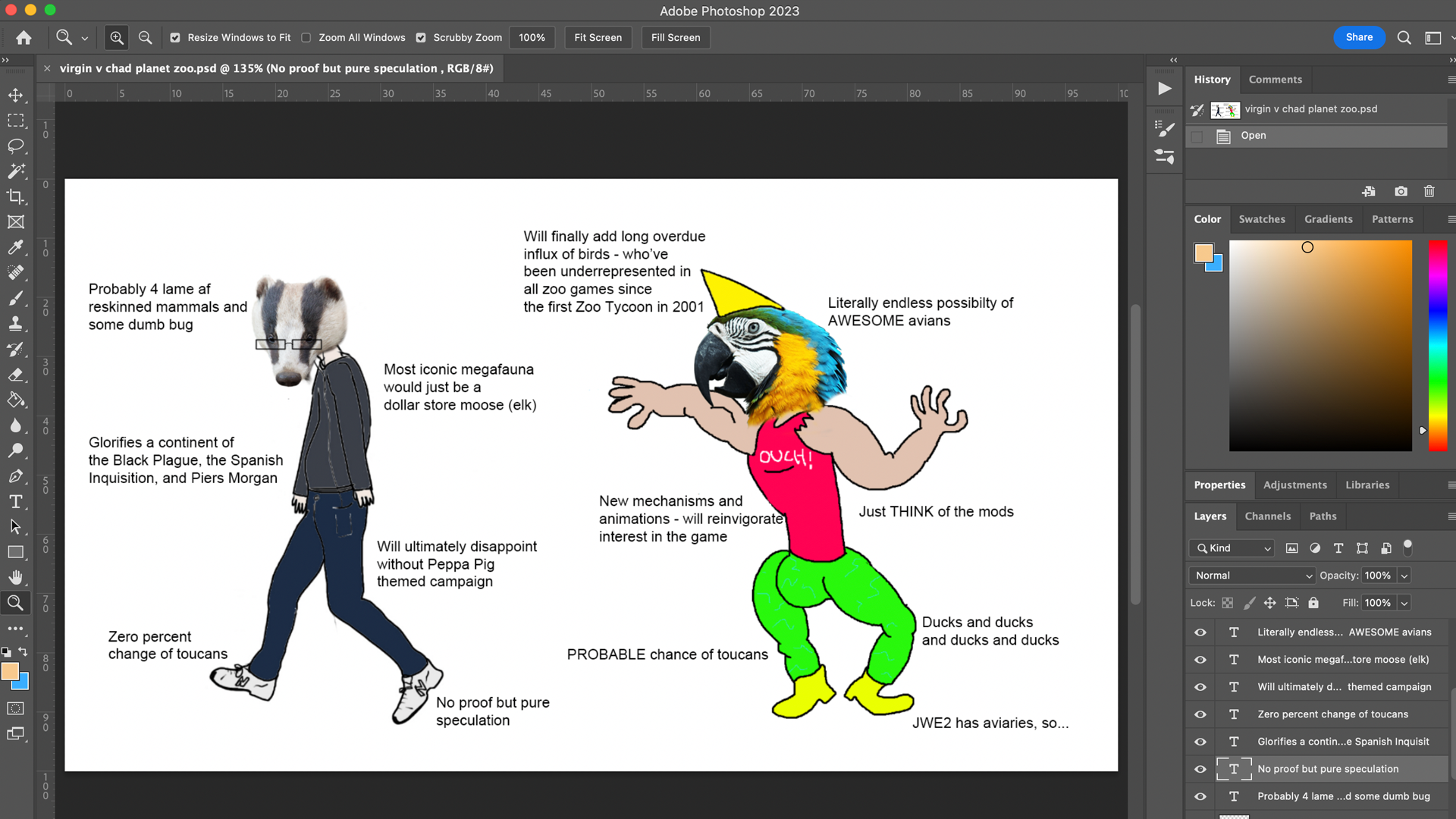Toggle Scrubby Zoom checkbox

click(421, 37)
